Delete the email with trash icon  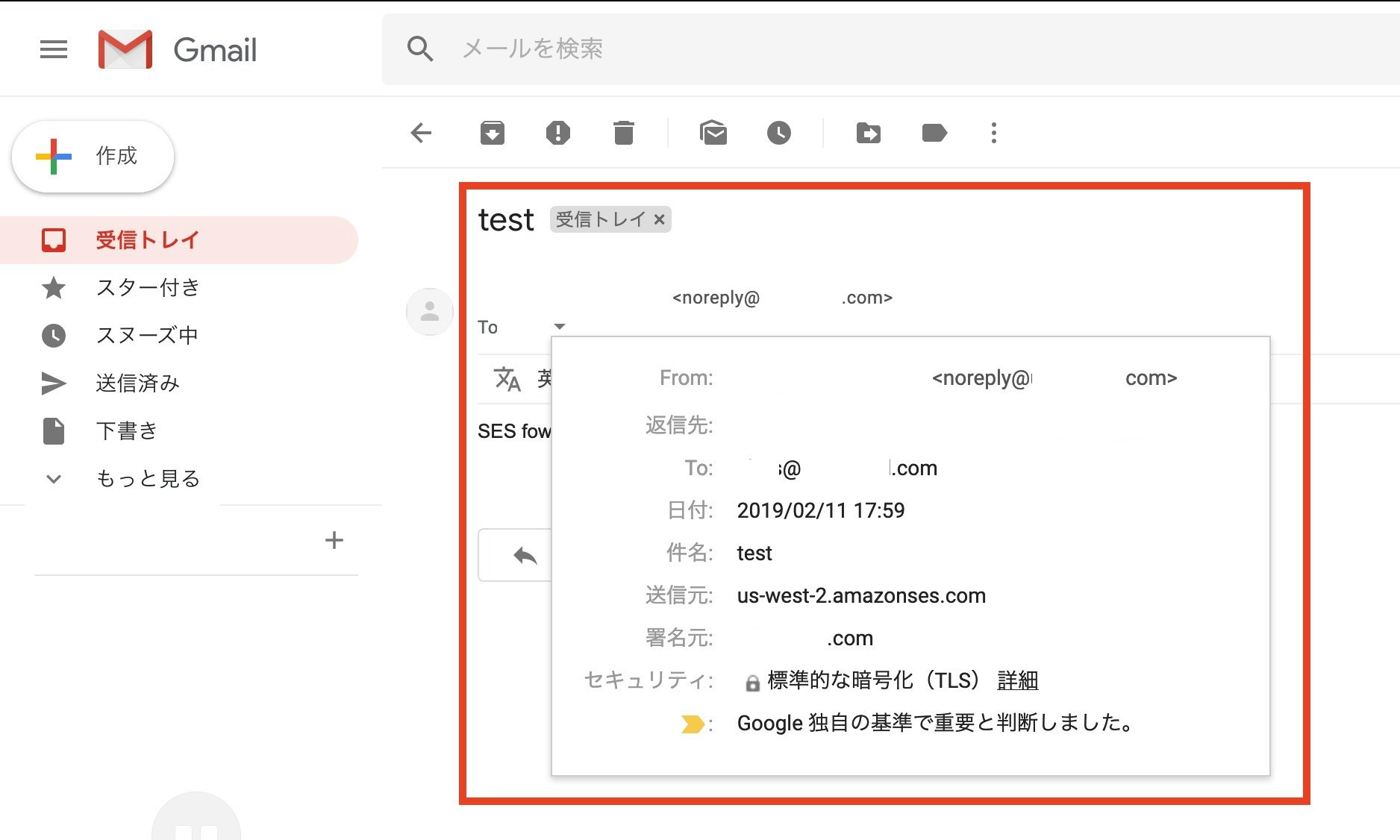tap(624, 133)
